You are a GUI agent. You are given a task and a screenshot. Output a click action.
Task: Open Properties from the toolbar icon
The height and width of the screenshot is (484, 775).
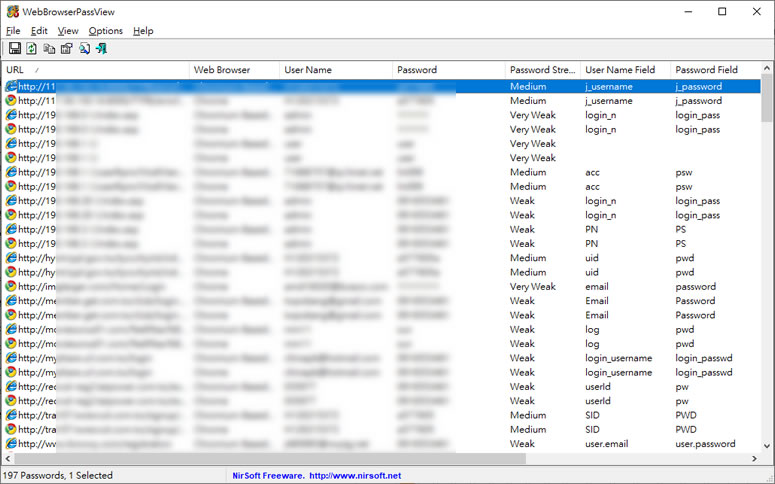(x=66, y=48)
